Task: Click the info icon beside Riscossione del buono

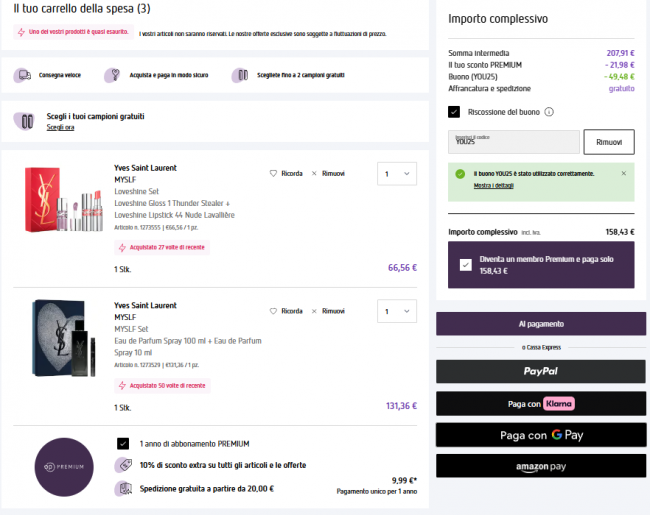Action: [x=550, y=112]
